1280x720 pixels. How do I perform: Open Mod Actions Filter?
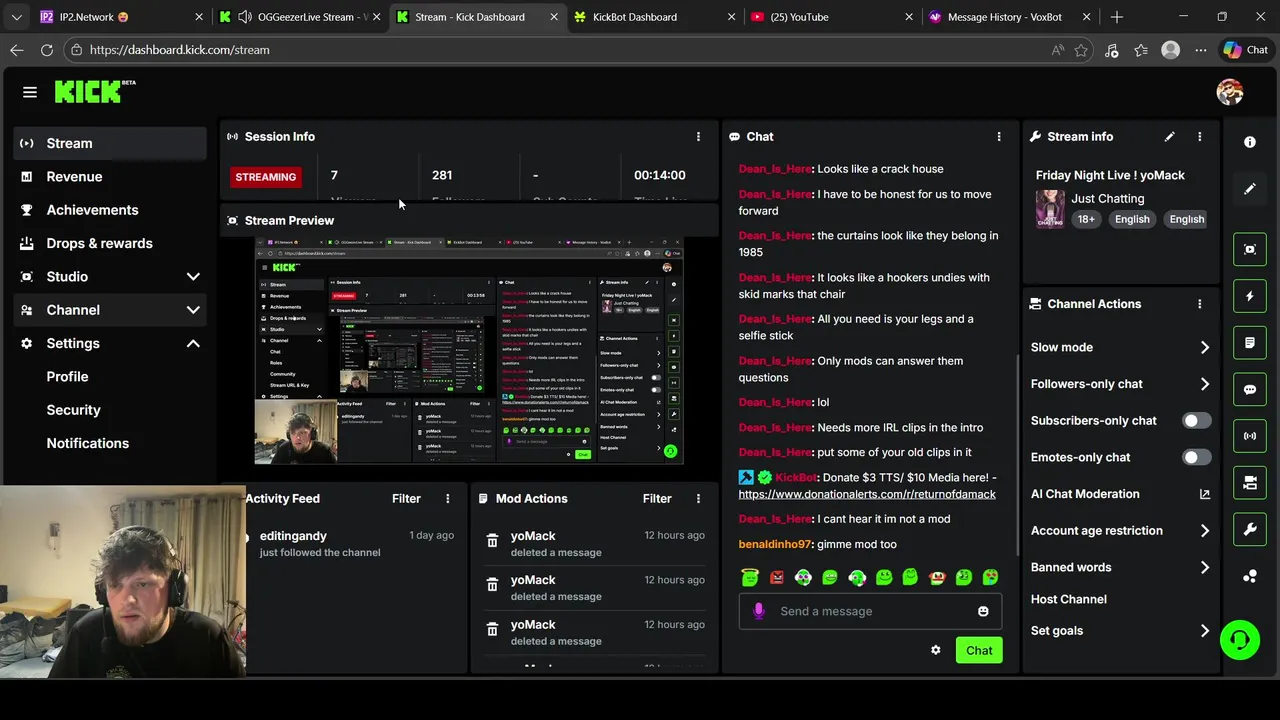point(657,498)
